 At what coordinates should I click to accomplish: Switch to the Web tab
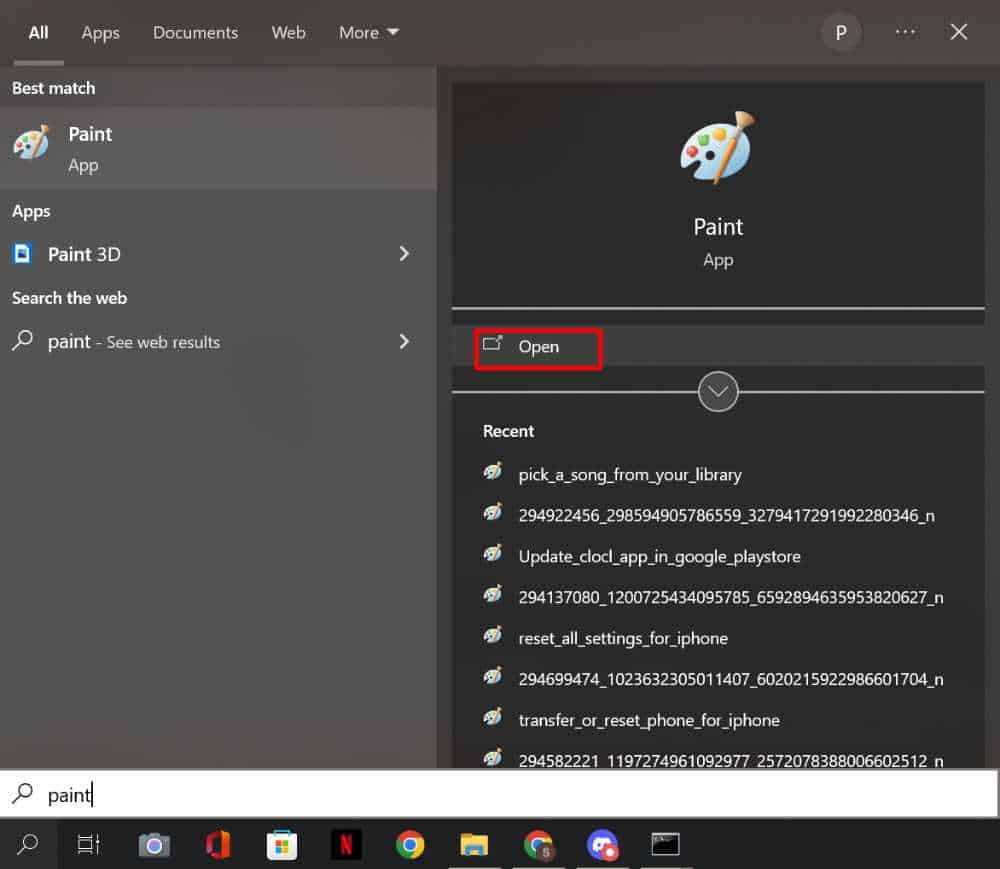pyautogui.click(x=288, y=33)
